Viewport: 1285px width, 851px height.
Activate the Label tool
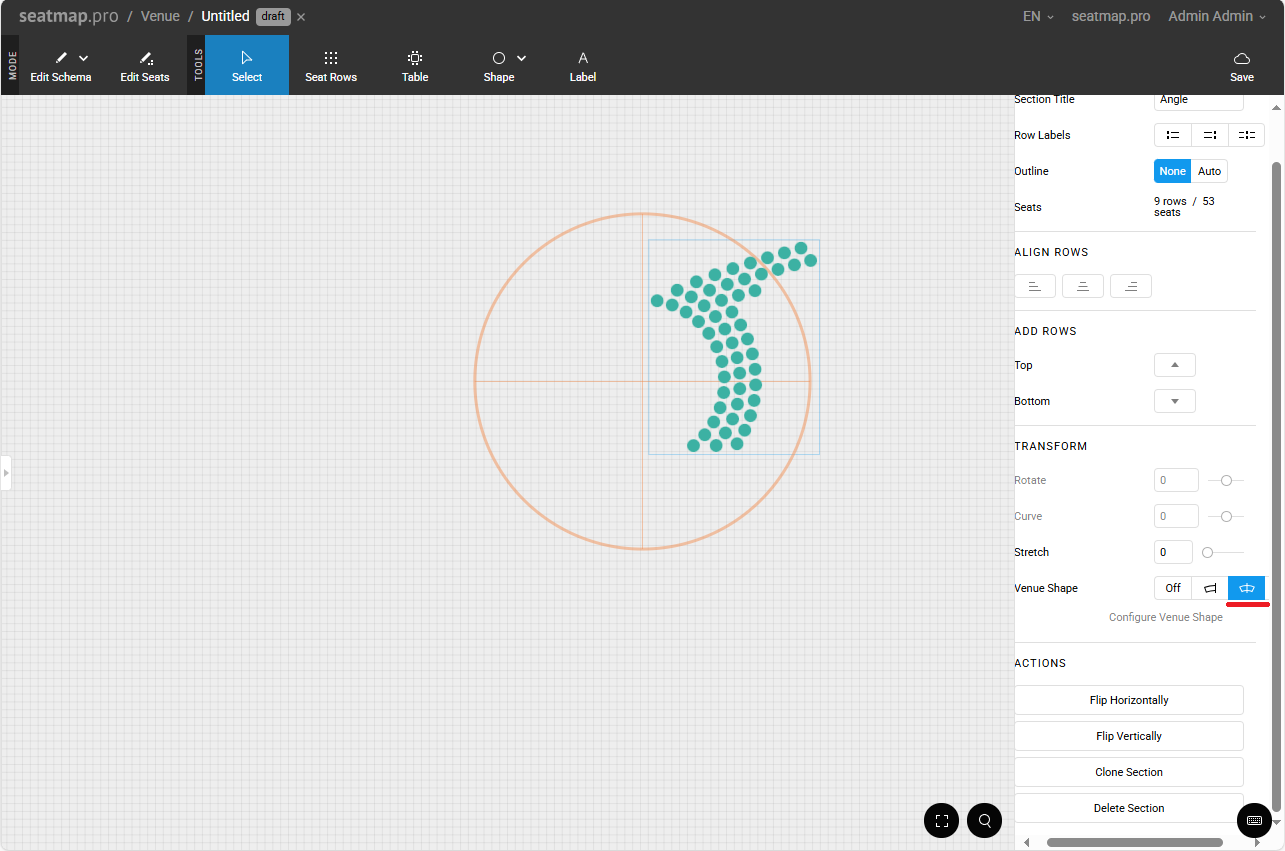click(x=583, y=66)
